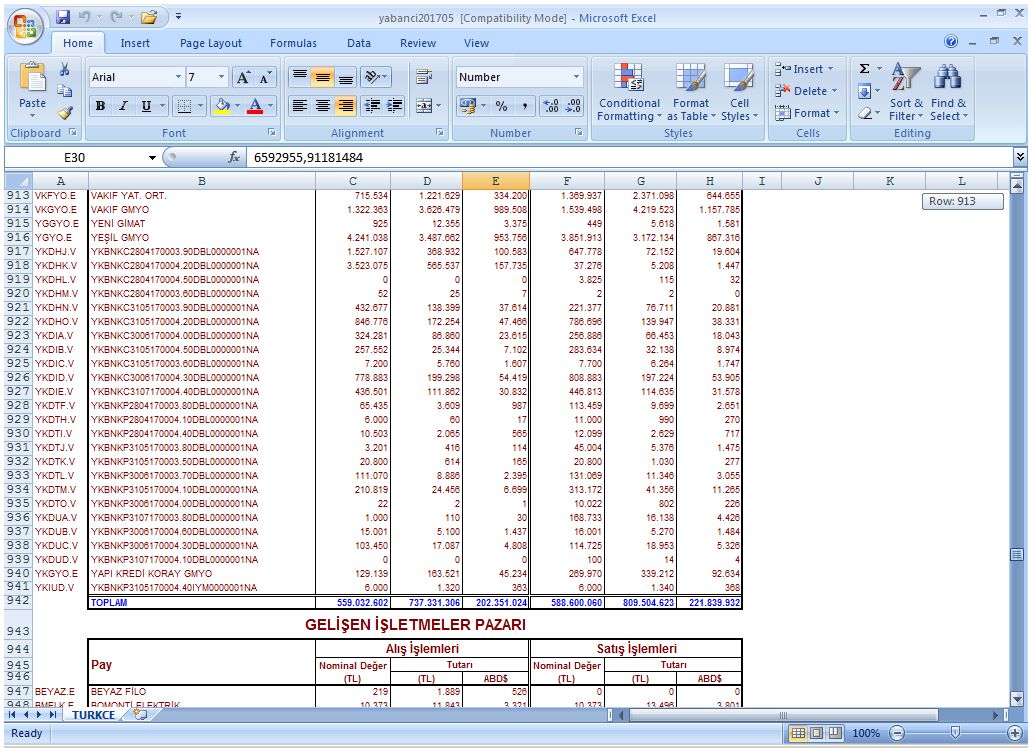Open the Page Layout ribbon tab
This screenshot has height=748, width=1032.
pos(211,43)
